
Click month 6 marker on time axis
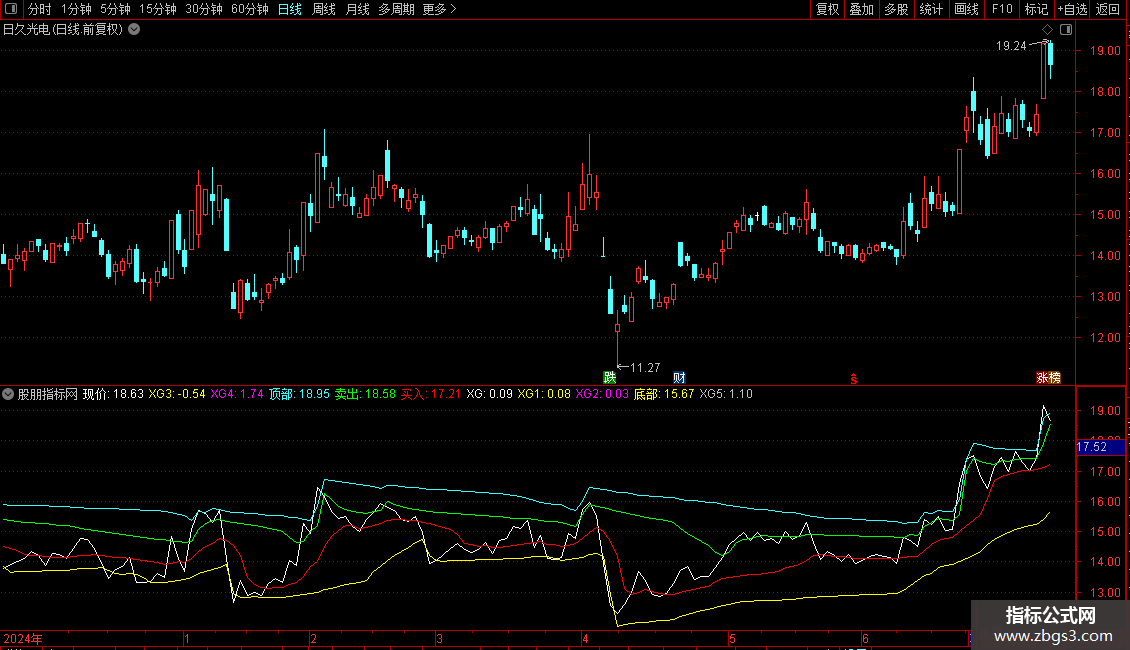[x=865, y=638]
